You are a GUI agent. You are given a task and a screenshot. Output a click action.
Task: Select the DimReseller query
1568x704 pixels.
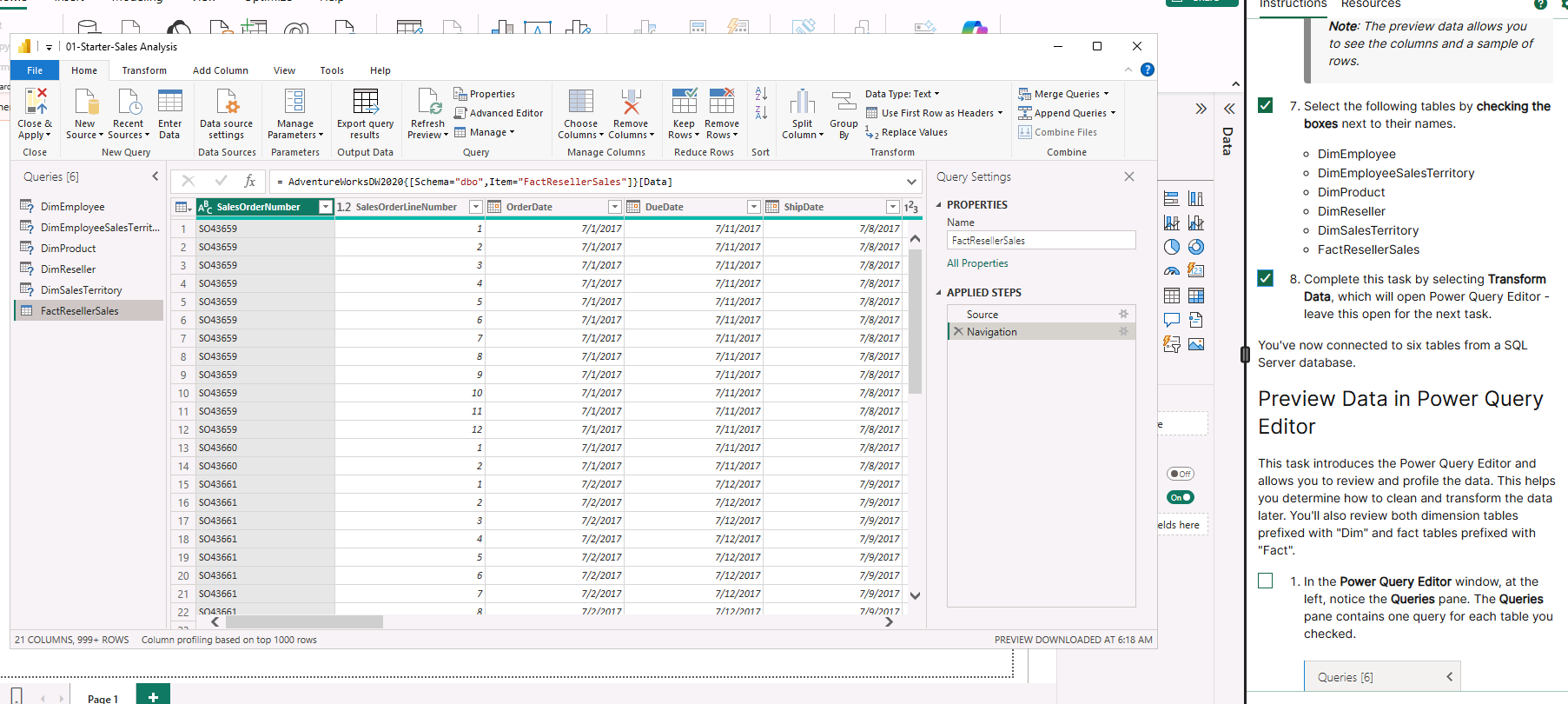click(89, 269)
